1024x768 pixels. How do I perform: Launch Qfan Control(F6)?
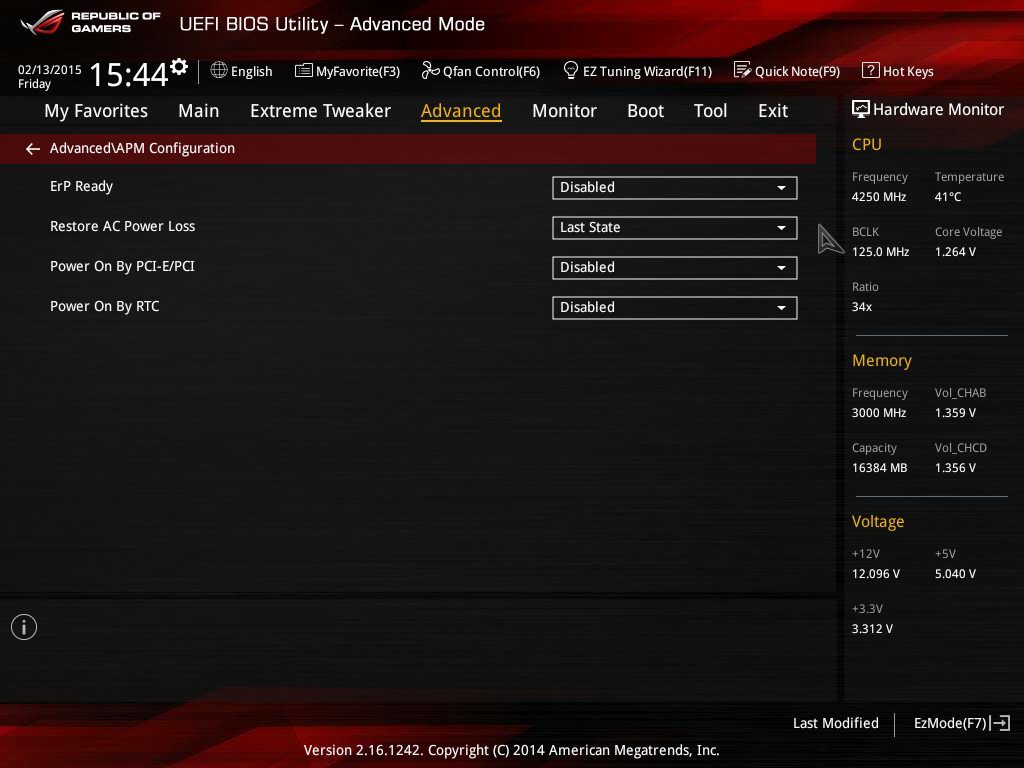tap(491, 71)
